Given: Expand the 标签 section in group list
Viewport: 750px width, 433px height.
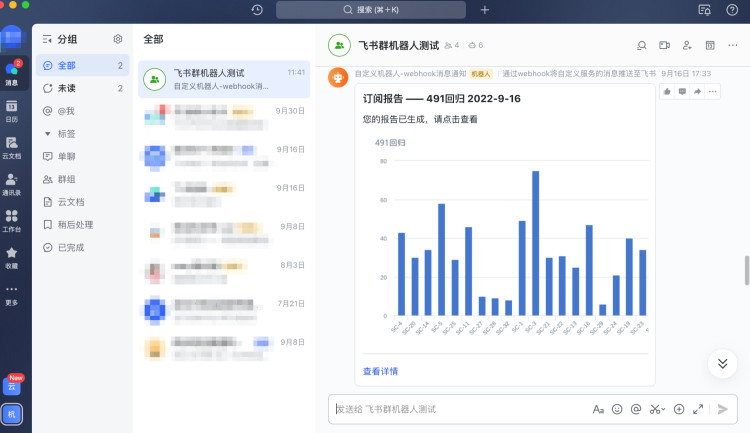Looking at the screenshot, I should pyautogui.click(x=47, y=133).
